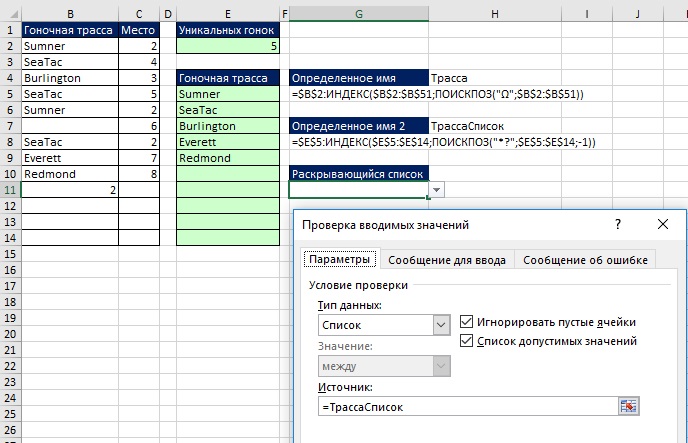This screenshot has width=688, height=443.
Task: Toggle Список допустимых значений checkbox
Action: (x=468, y=342)
